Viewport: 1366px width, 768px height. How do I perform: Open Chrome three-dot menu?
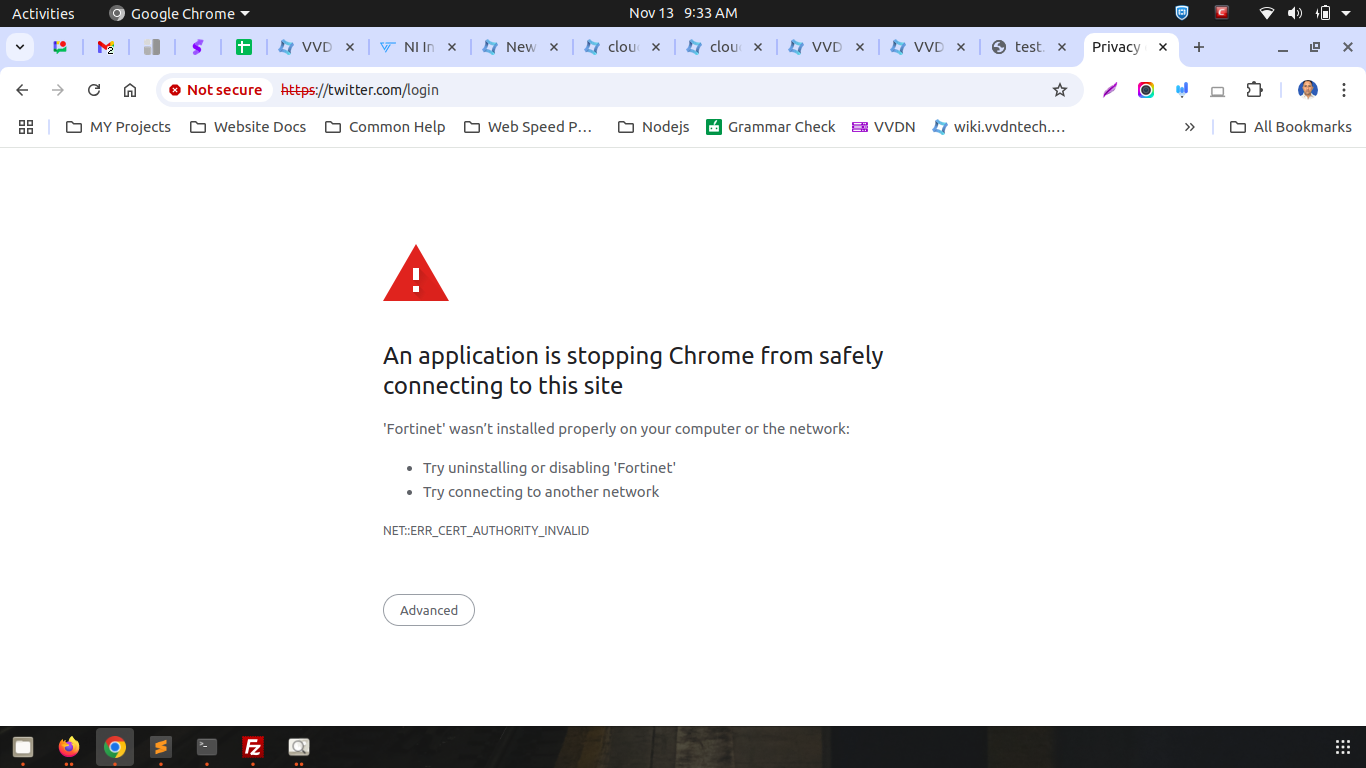coord(1344,90)
